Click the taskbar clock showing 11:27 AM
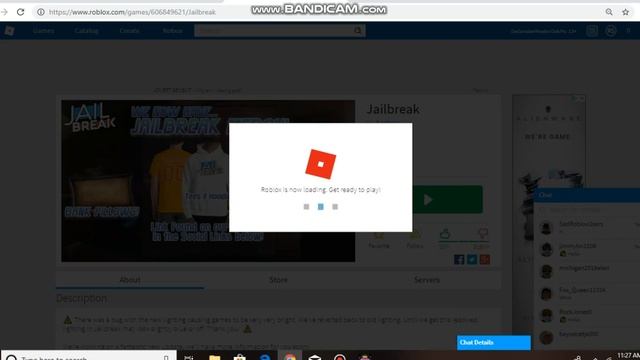 coord(629,356)
